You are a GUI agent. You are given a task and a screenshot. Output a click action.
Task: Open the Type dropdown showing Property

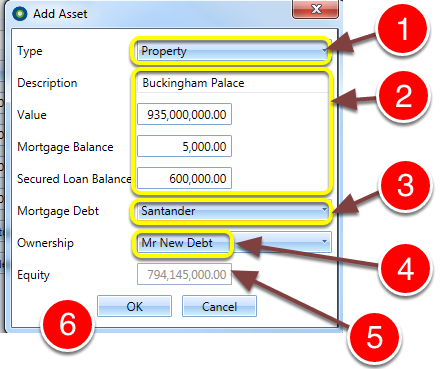click(x=233, y=51)
